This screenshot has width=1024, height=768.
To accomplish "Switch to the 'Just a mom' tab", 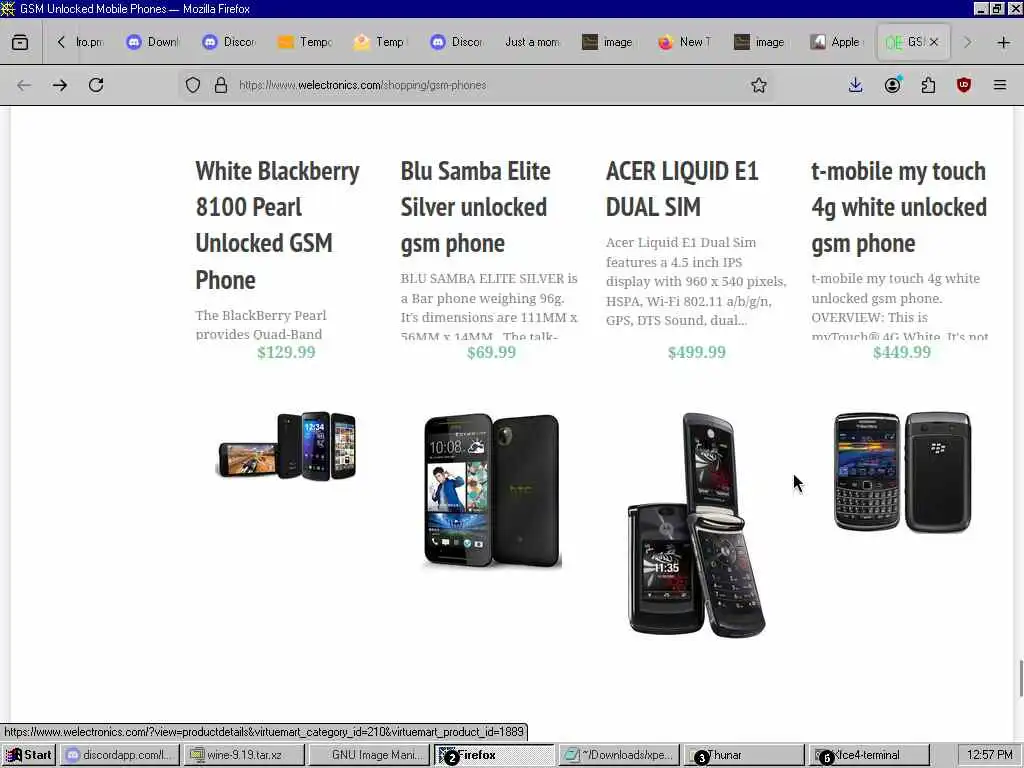I will (x=532, y=42).
